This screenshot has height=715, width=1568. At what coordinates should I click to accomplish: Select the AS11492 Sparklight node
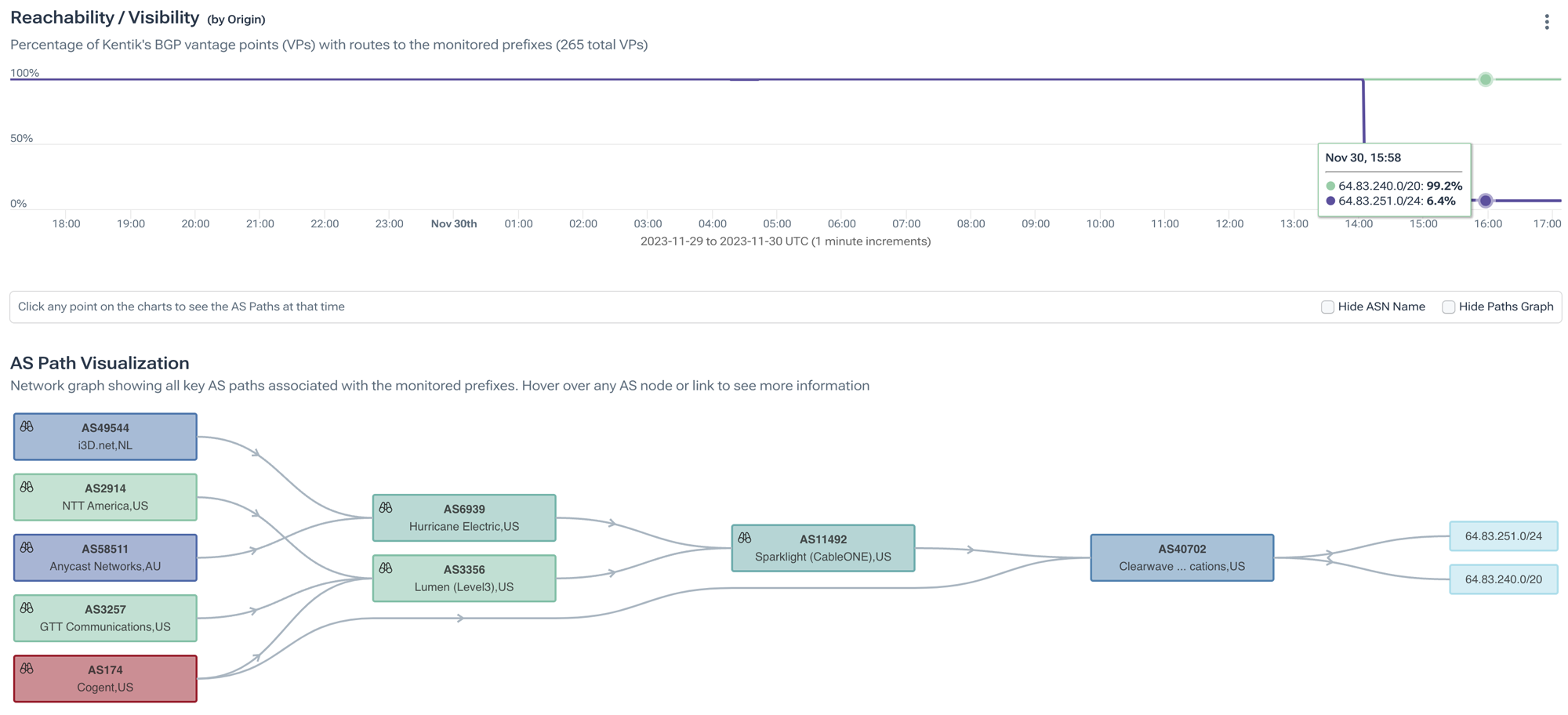click(823, 549)
